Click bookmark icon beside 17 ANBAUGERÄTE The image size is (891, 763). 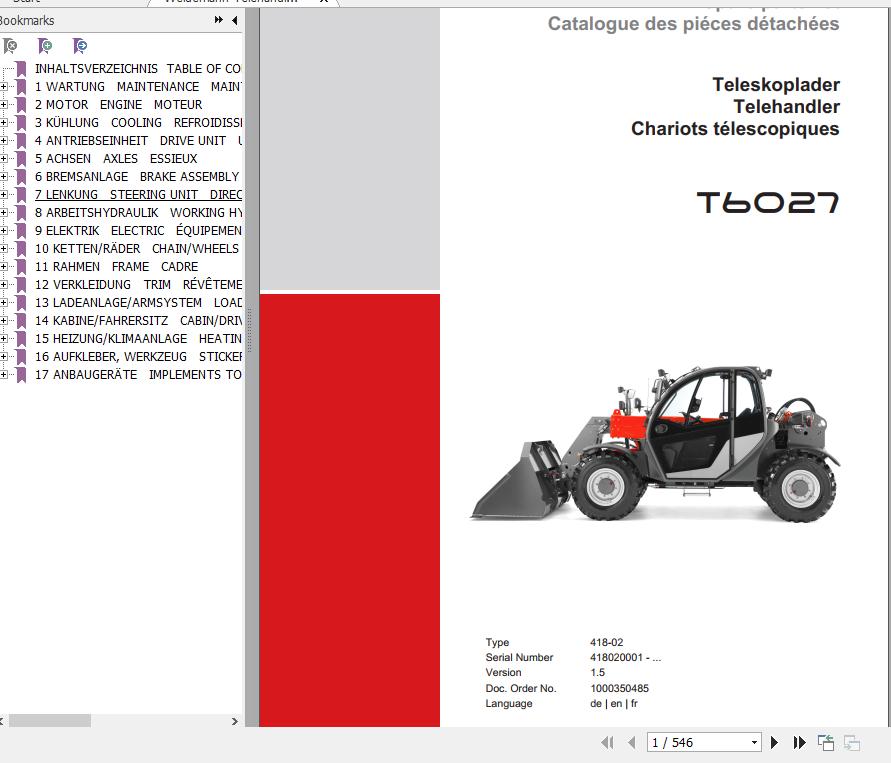pos(21,374)
